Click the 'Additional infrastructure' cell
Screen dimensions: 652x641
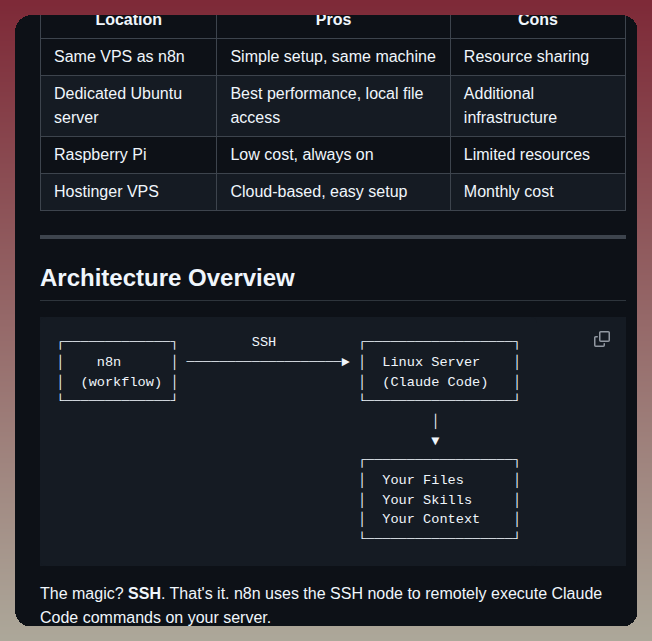click(x=538, y=106)
